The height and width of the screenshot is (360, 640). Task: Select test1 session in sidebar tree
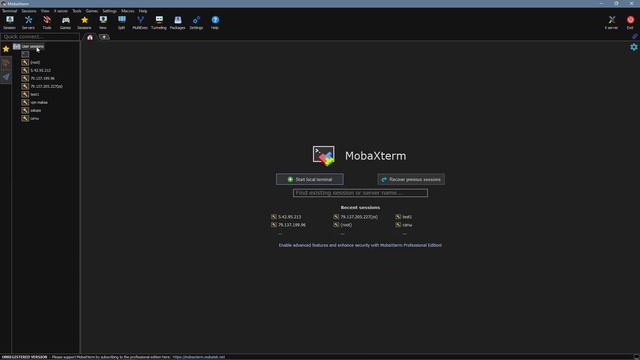point(35,94)
